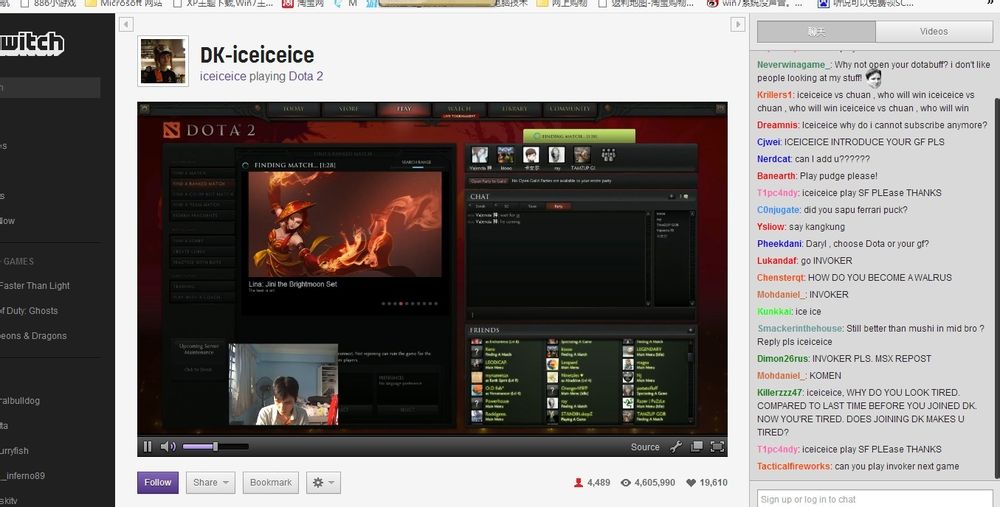This screenshot has height=507, width=1000.
Task: Open the Share dropdown
Action: pos(210,483)
